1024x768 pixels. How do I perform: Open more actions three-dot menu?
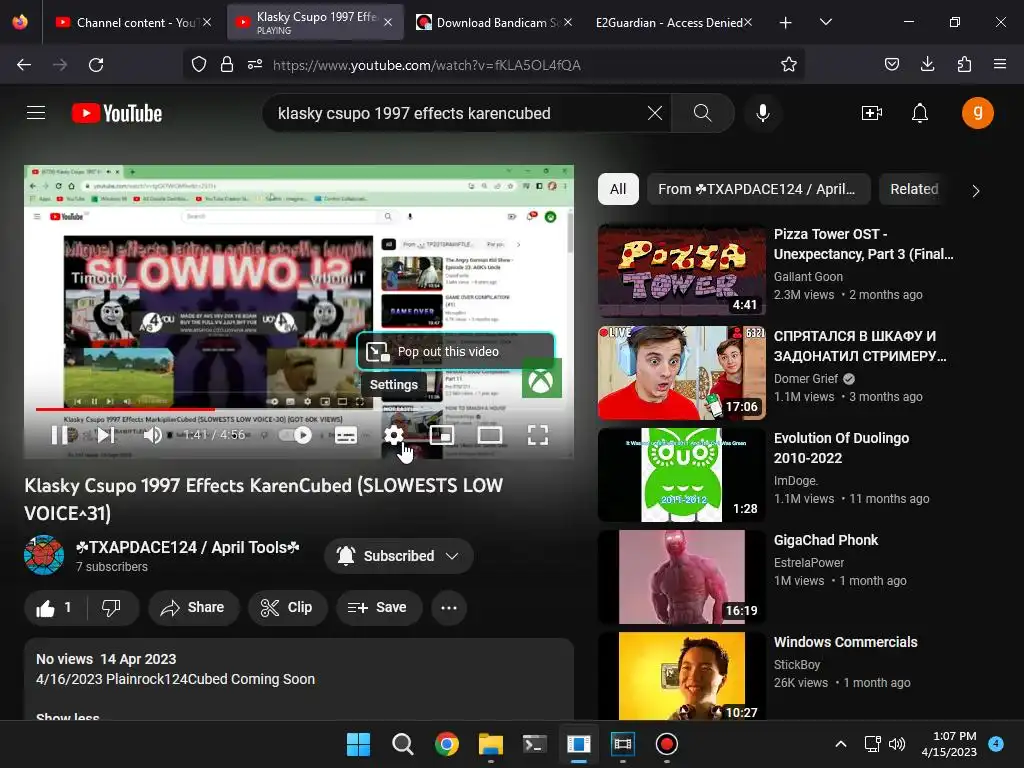[x=449, y=608]
